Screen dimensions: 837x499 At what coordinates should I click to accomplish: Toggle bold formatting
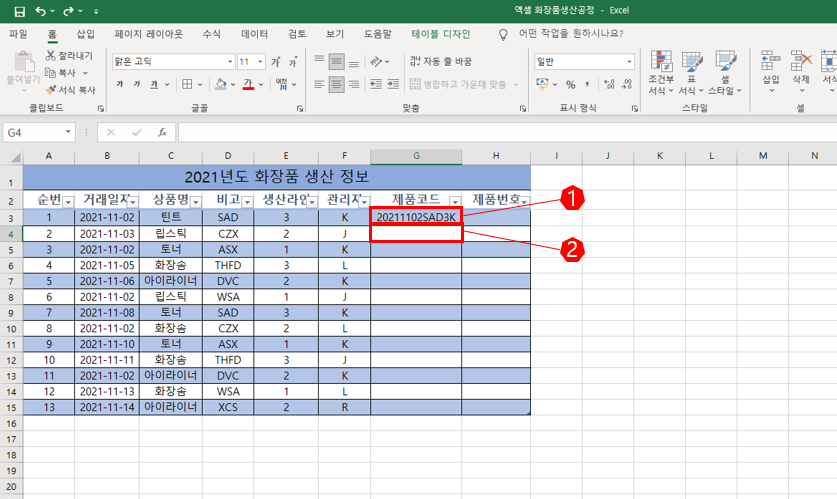point(120,84)
